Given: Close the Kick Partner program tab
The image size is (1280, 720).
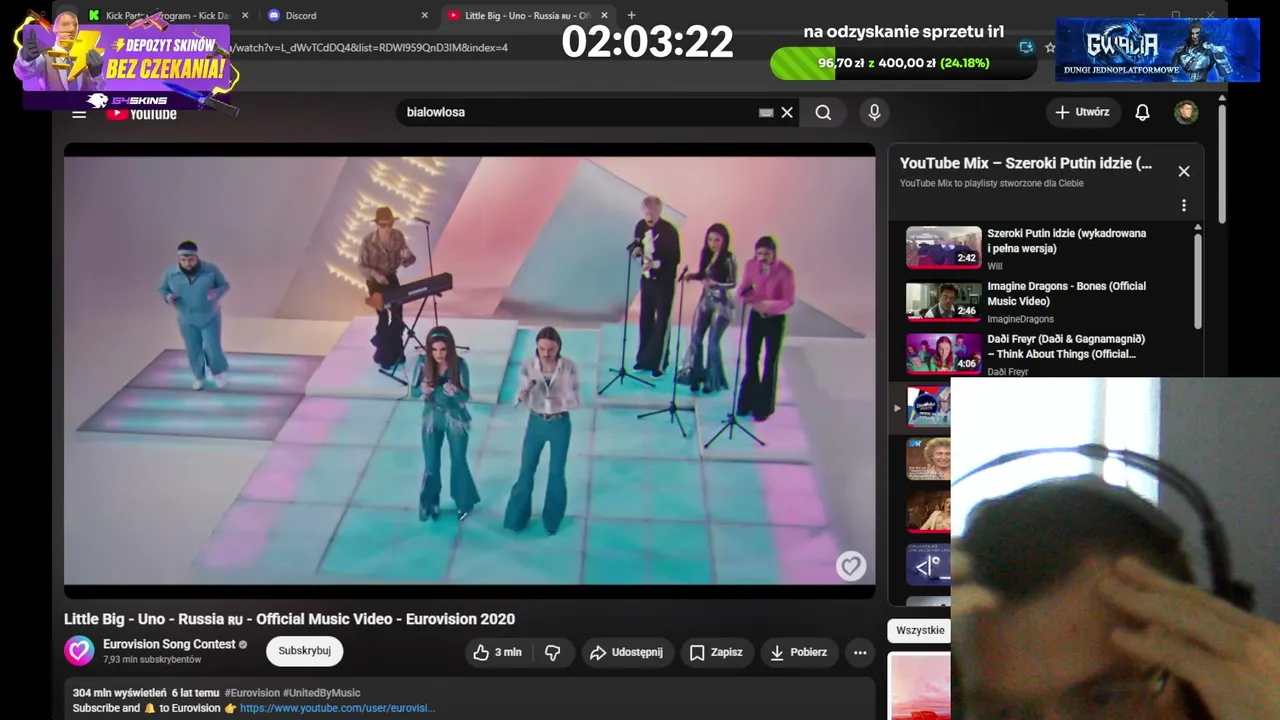Looking at the screenshot, I should click(x=245, y=16).
